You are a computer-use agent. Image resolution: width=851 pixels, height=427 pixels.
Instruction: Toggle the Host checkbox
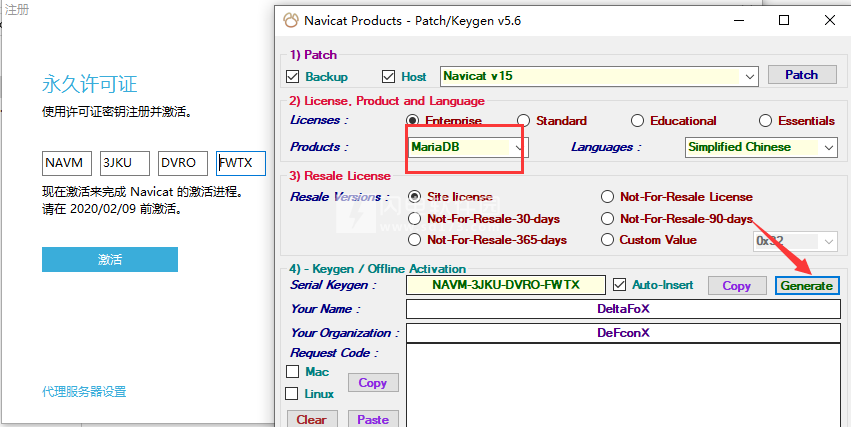pos(388,77)
